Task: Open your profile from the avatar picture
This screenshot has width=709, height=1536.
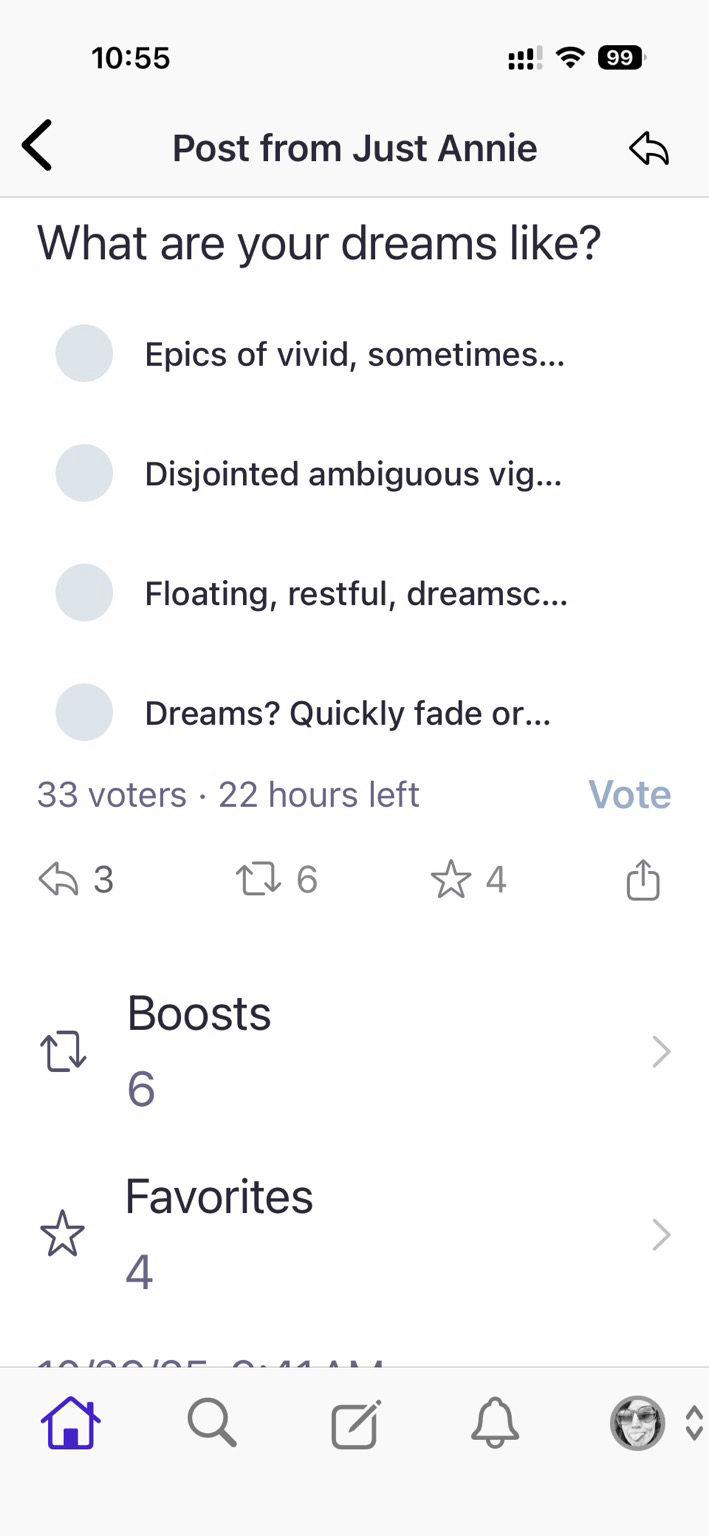Action: (x=637, y=1424)
